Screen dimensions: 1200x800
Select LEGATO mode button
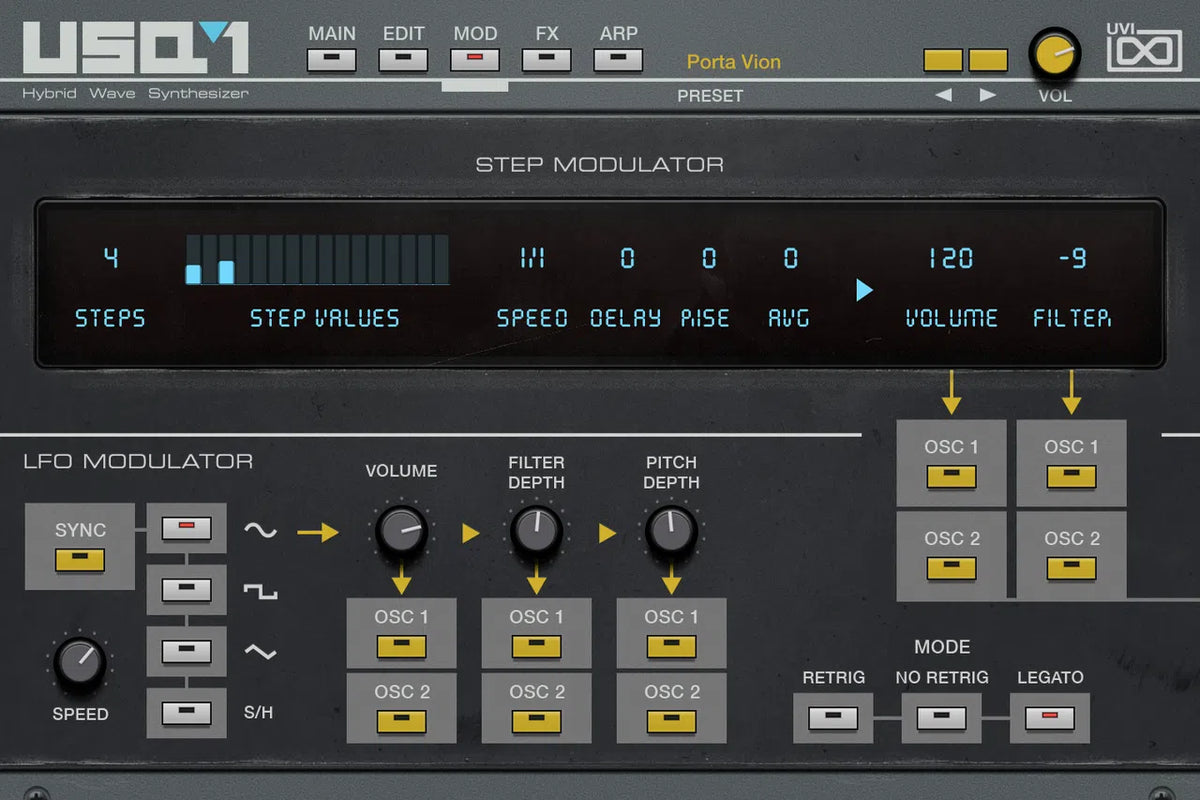tap(1049, 717)
